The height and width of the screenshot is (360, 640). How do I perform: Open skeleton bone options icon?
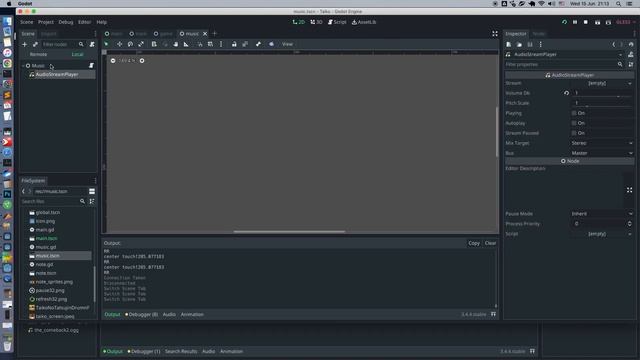click(258, 44)
